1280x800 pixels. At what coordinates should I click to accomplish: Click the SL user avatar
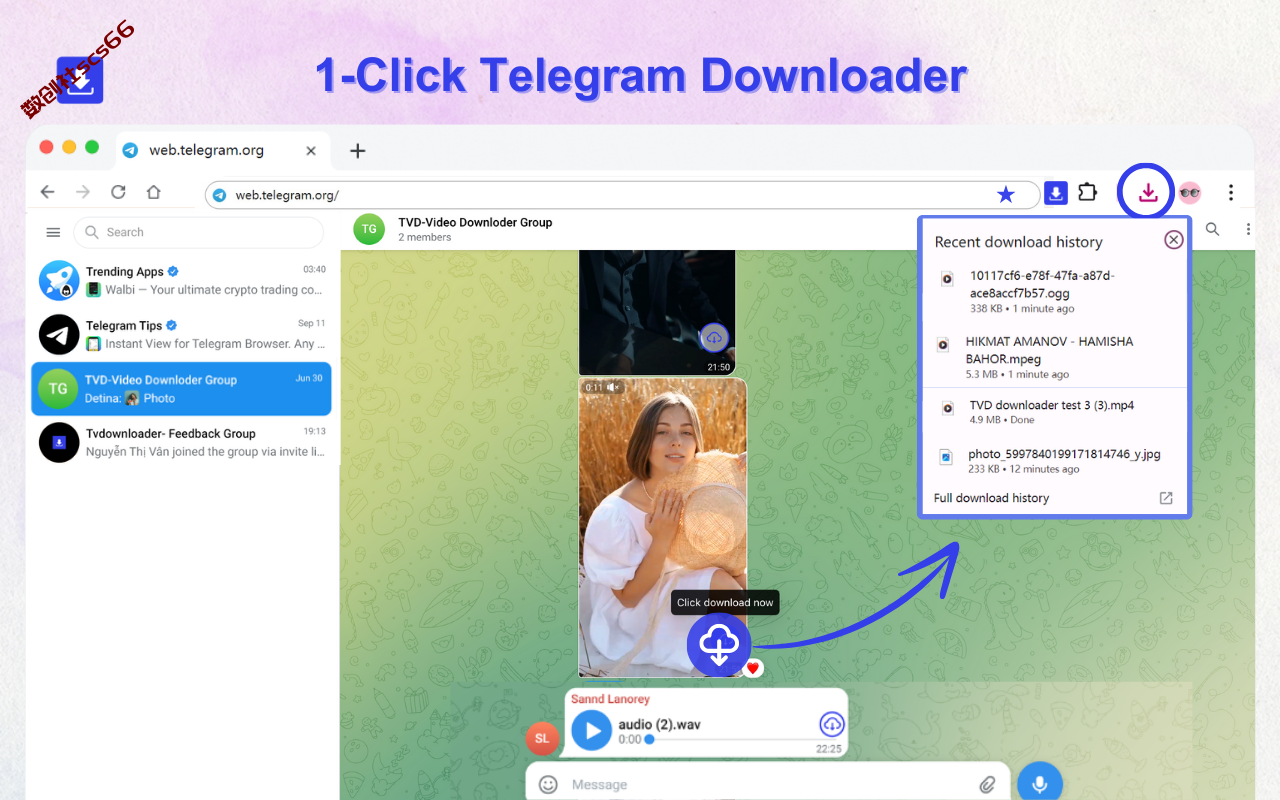[542, 738]
